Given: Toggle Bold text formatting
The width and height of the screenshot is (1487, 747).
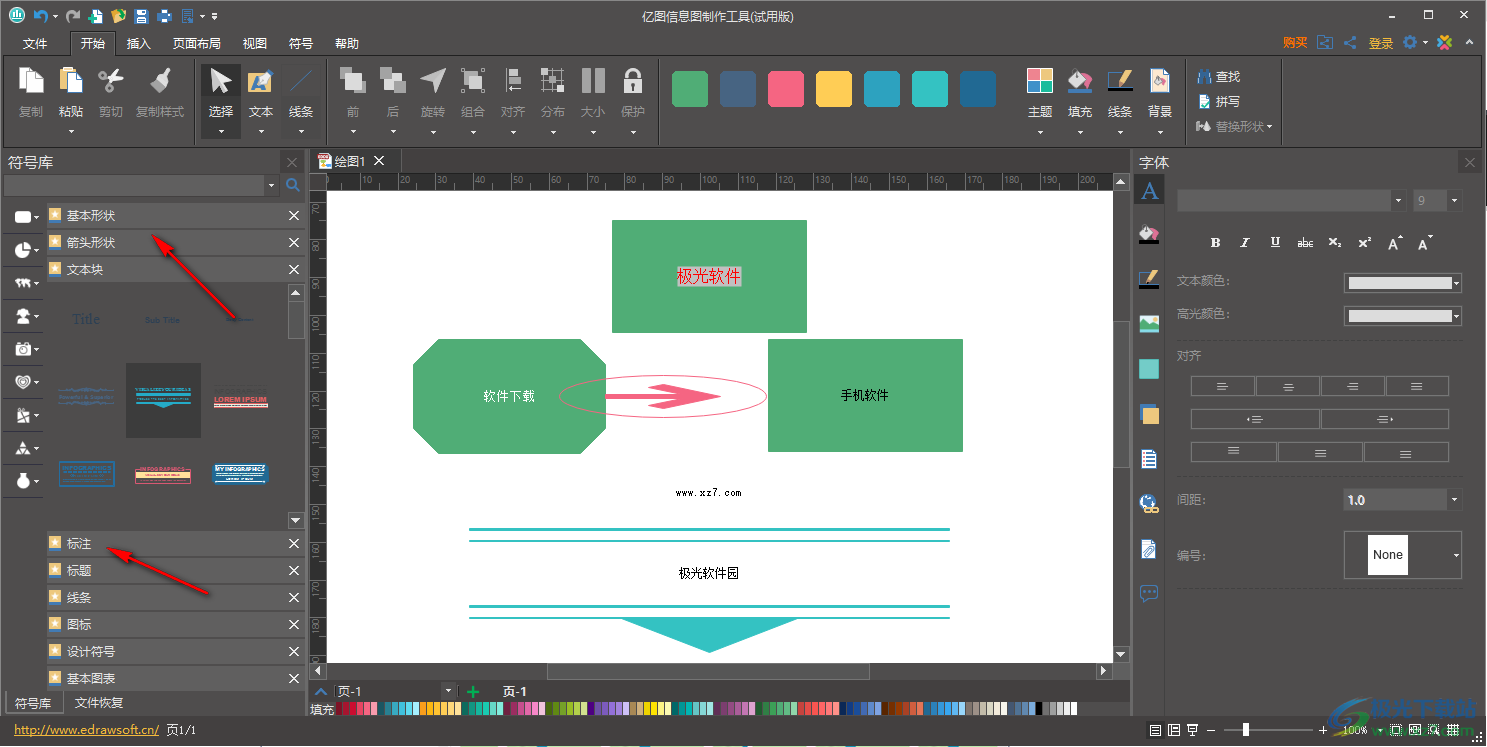Looking at the screenshot, I should pos(1216,243).
